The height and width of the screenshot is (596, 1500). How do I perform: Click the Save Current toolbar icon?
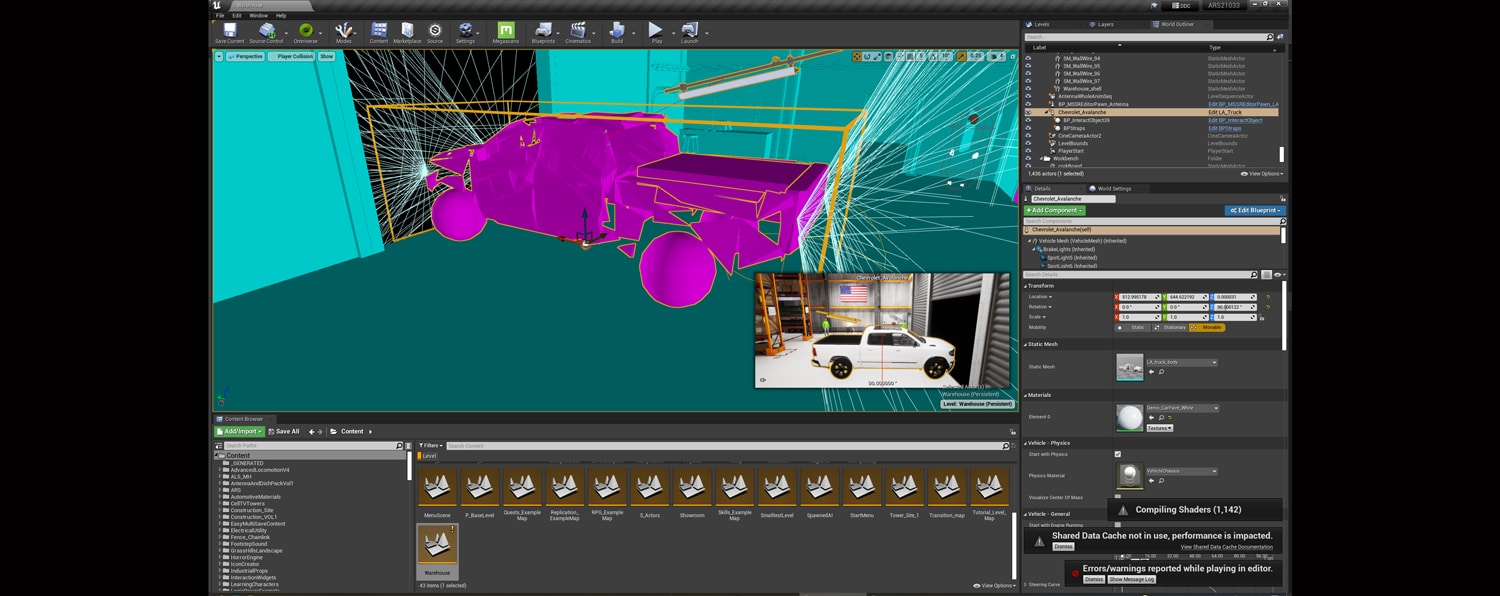229,32
